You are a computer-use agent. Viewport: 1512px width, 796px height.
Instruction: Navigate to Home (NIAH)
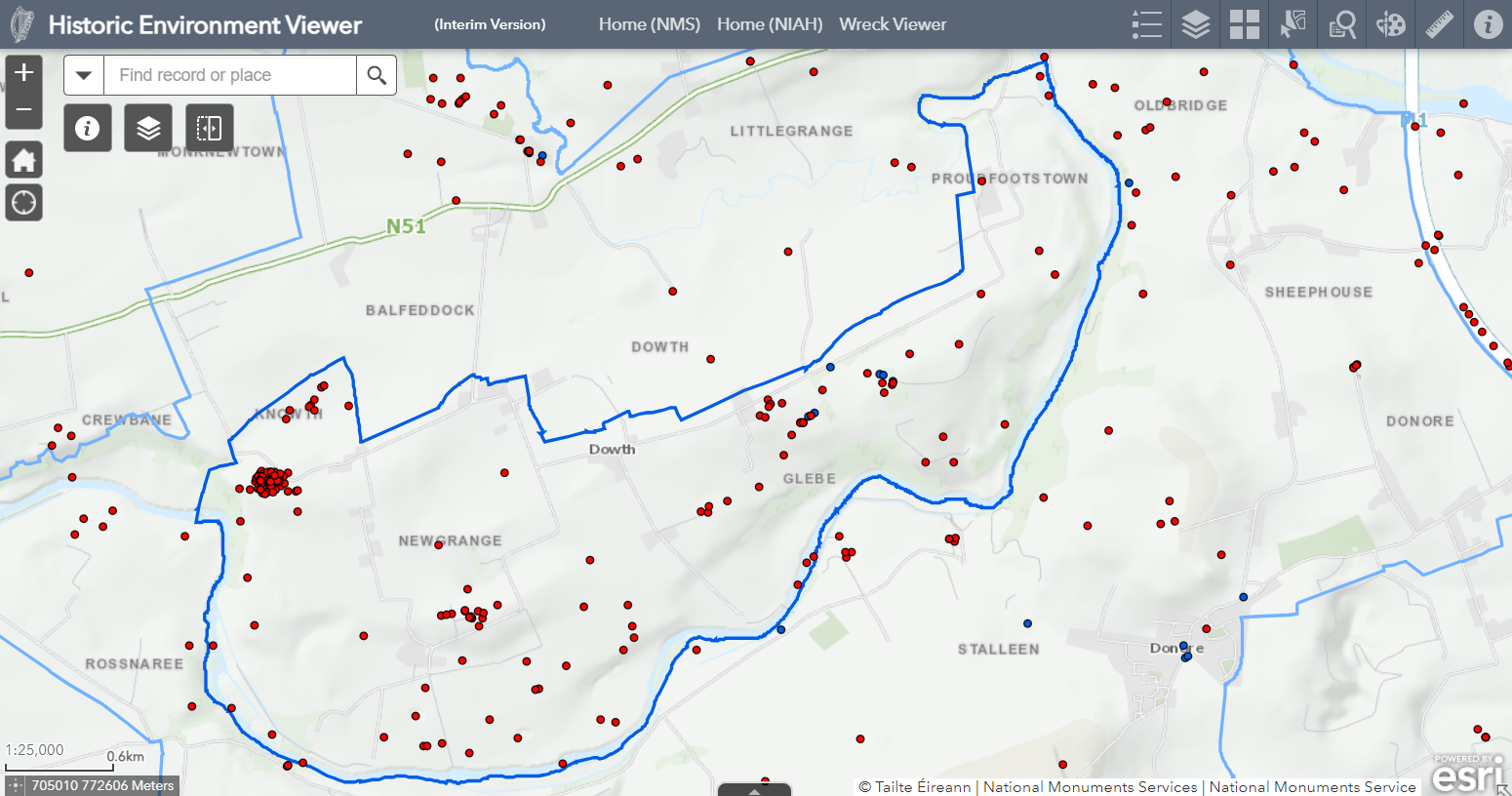click(x=770, y=23)
